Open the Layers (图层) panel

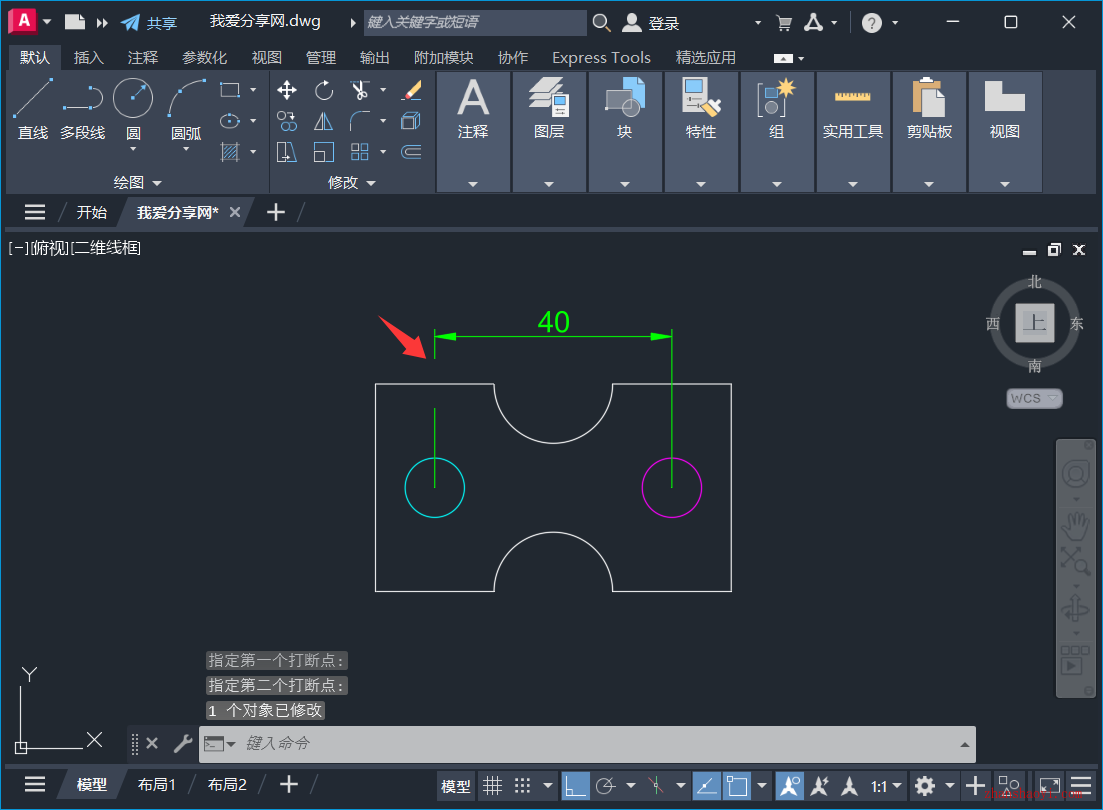click(549, 132)
